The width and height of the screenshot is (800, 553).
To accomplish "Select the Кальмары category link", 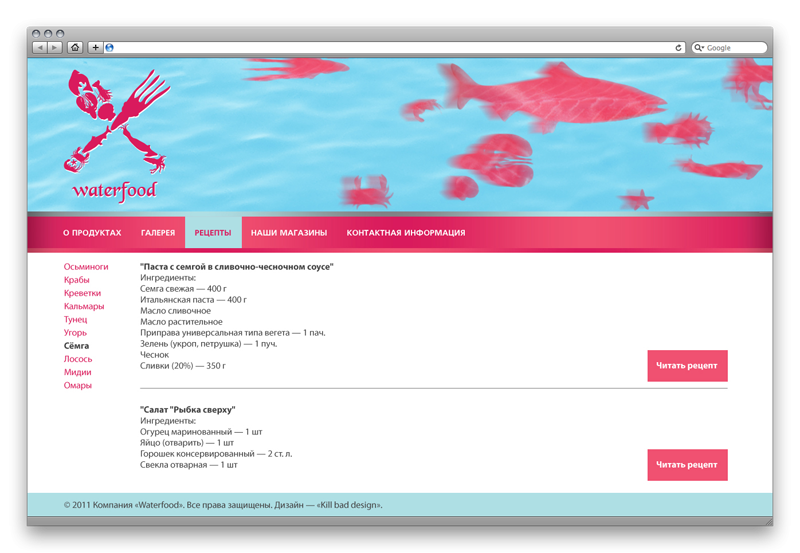I will click(x=84, y=306).
